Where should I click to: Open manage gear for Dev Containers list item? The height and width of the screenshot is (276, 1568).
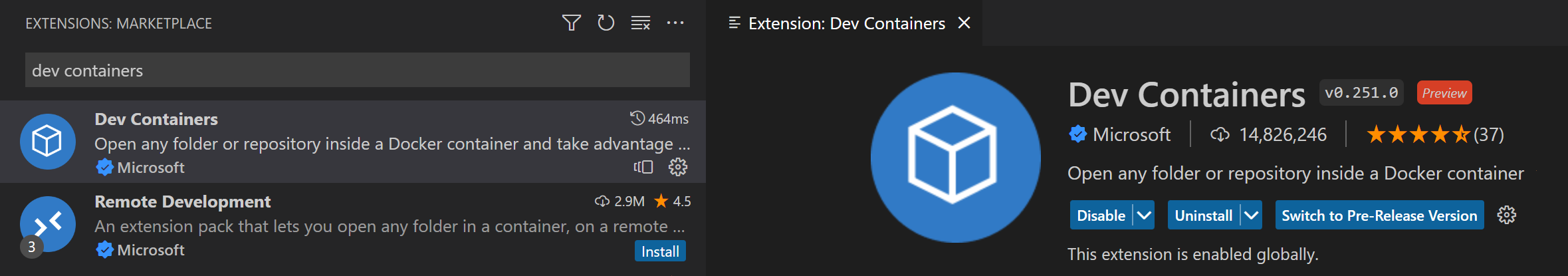[677, 167]
